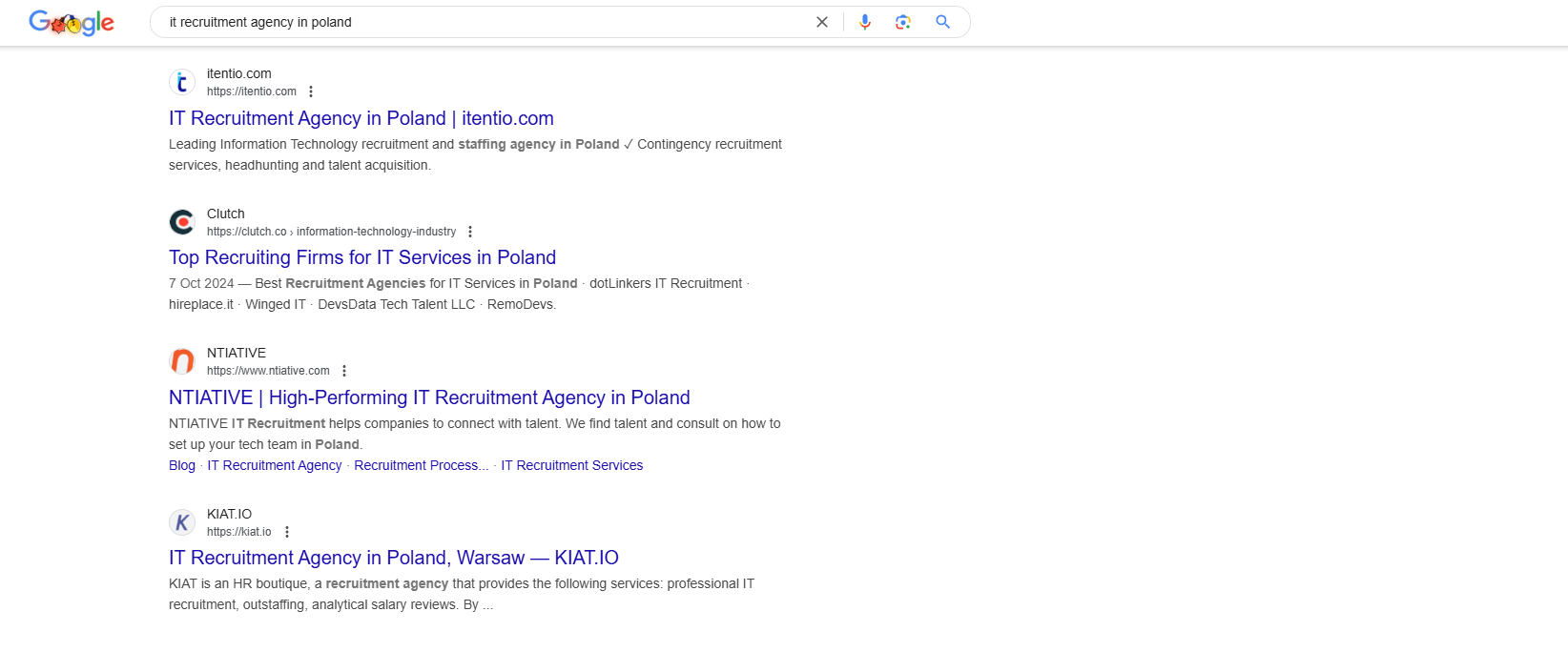1568x652 pixels.
Task: Open Google Lens image search
Action: 902,22
